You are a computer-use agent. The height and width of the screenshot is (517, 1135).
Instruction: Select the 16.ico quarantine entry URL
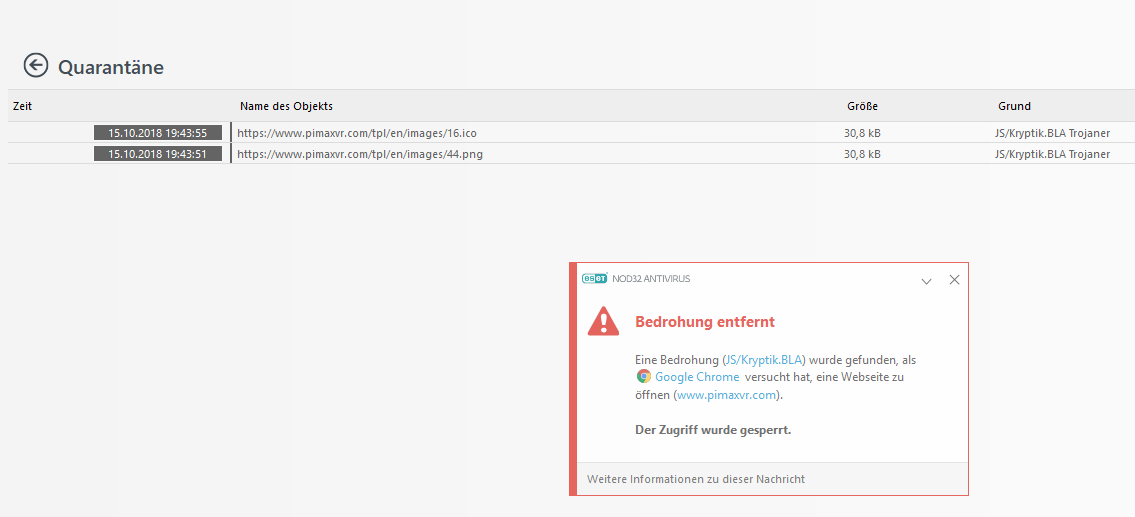[x=357, y=133]
